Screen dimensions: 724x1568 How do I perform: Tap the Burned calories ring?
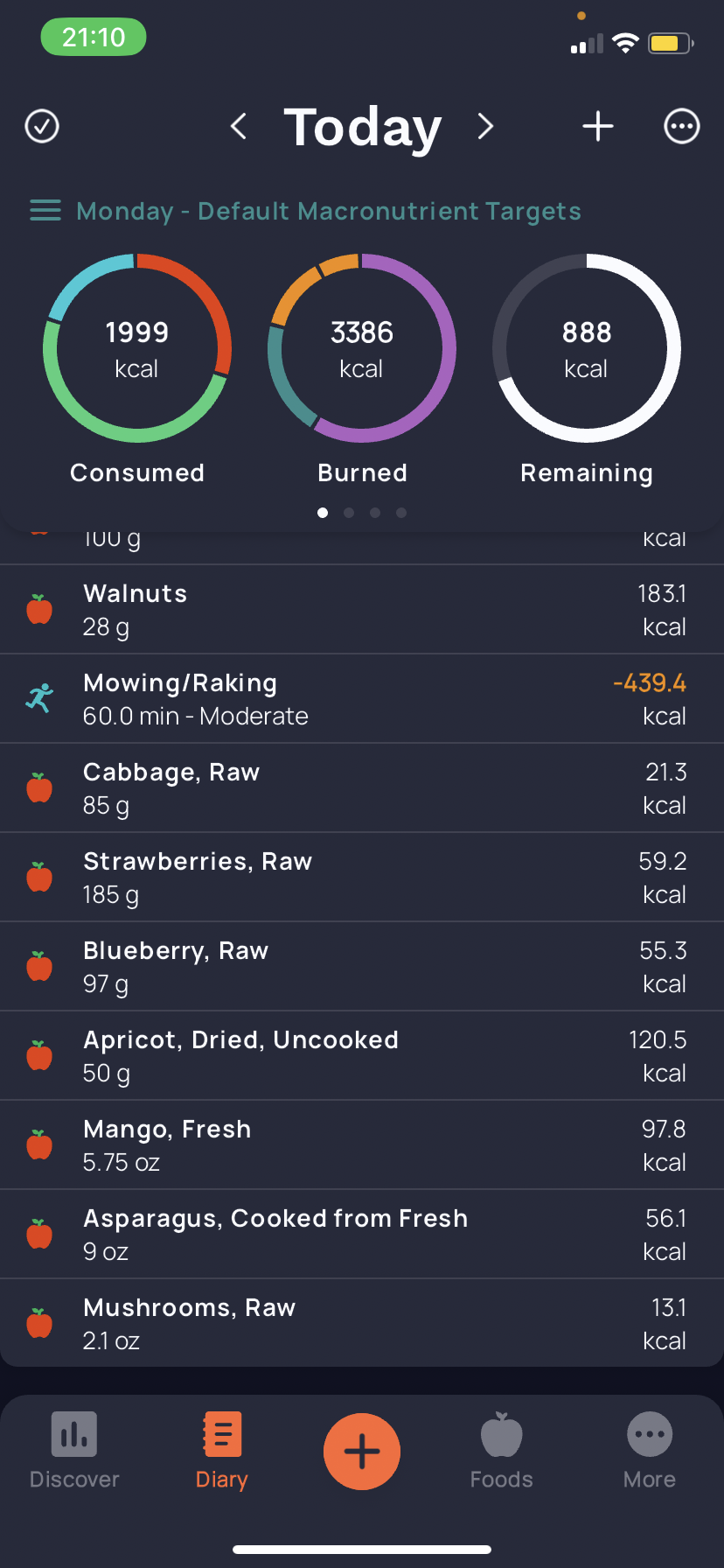[x=362, y=348]
